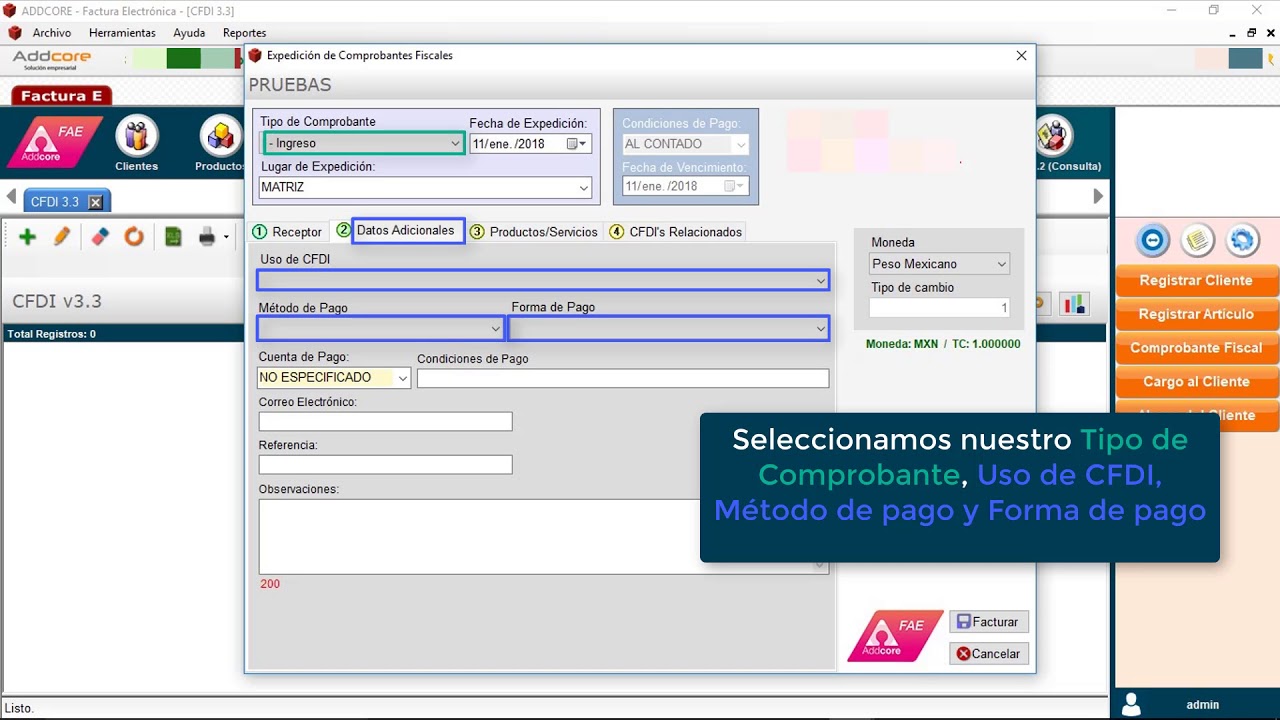Click the pencil edit-record icon
Viewport: 1280px width, 720px height.
pyautogui.click(x=62, y=237)
